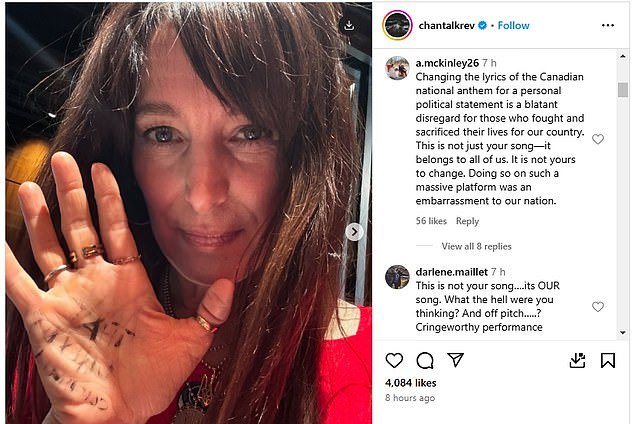Viewport: 634px width, 424px height.
Task: Click the comments scrollbar down arrow
Action: click(623, 332)
